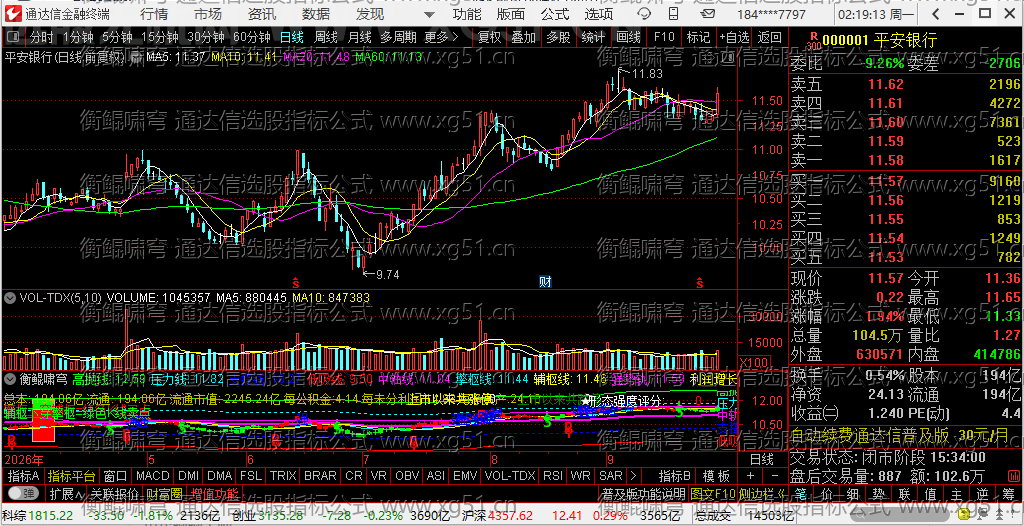Select the MACD indicator tab
1024x526 pixels.
pos(152,476)
